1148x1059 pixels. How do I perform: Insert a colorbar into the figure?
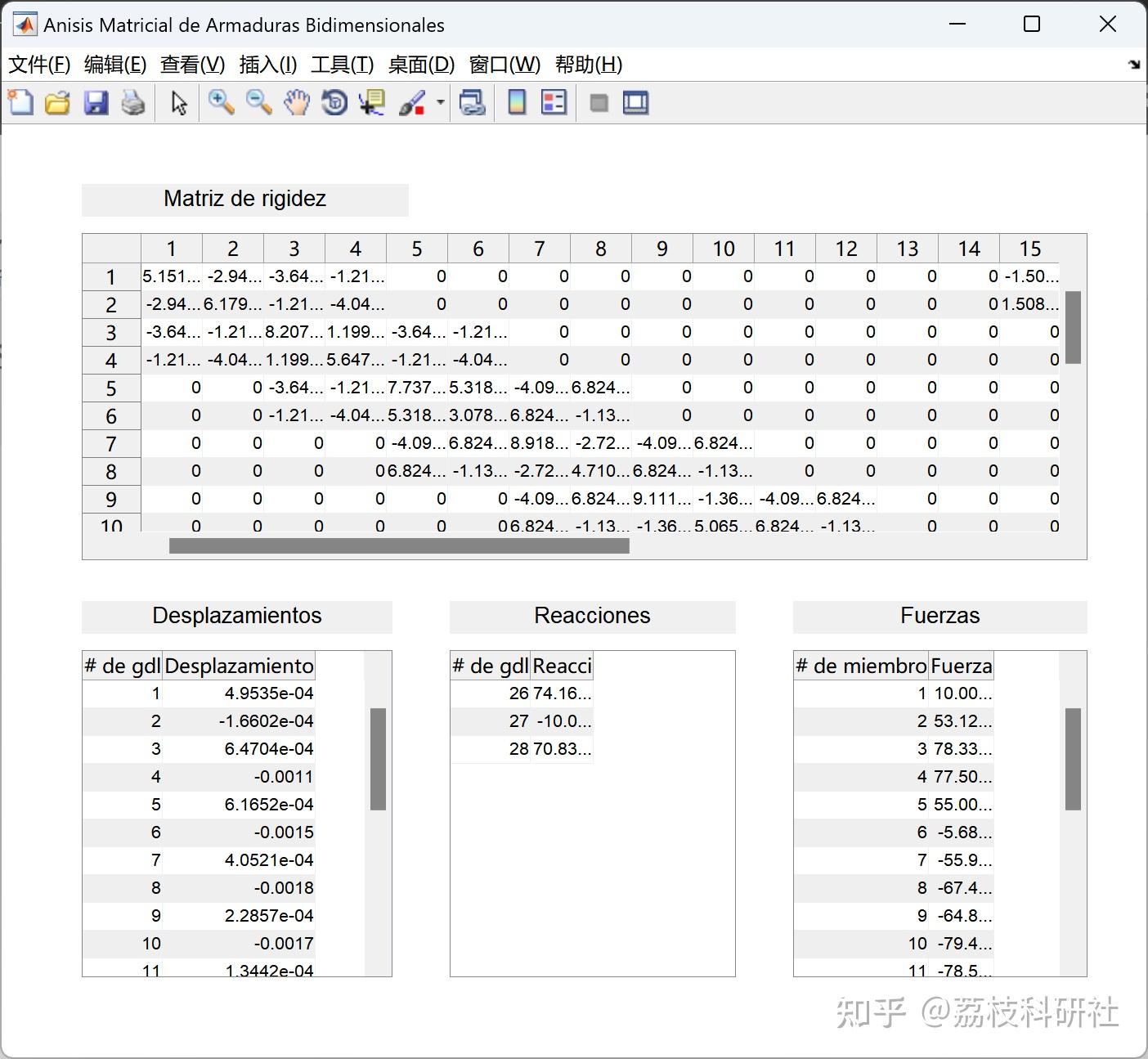(x=516, y=102)
